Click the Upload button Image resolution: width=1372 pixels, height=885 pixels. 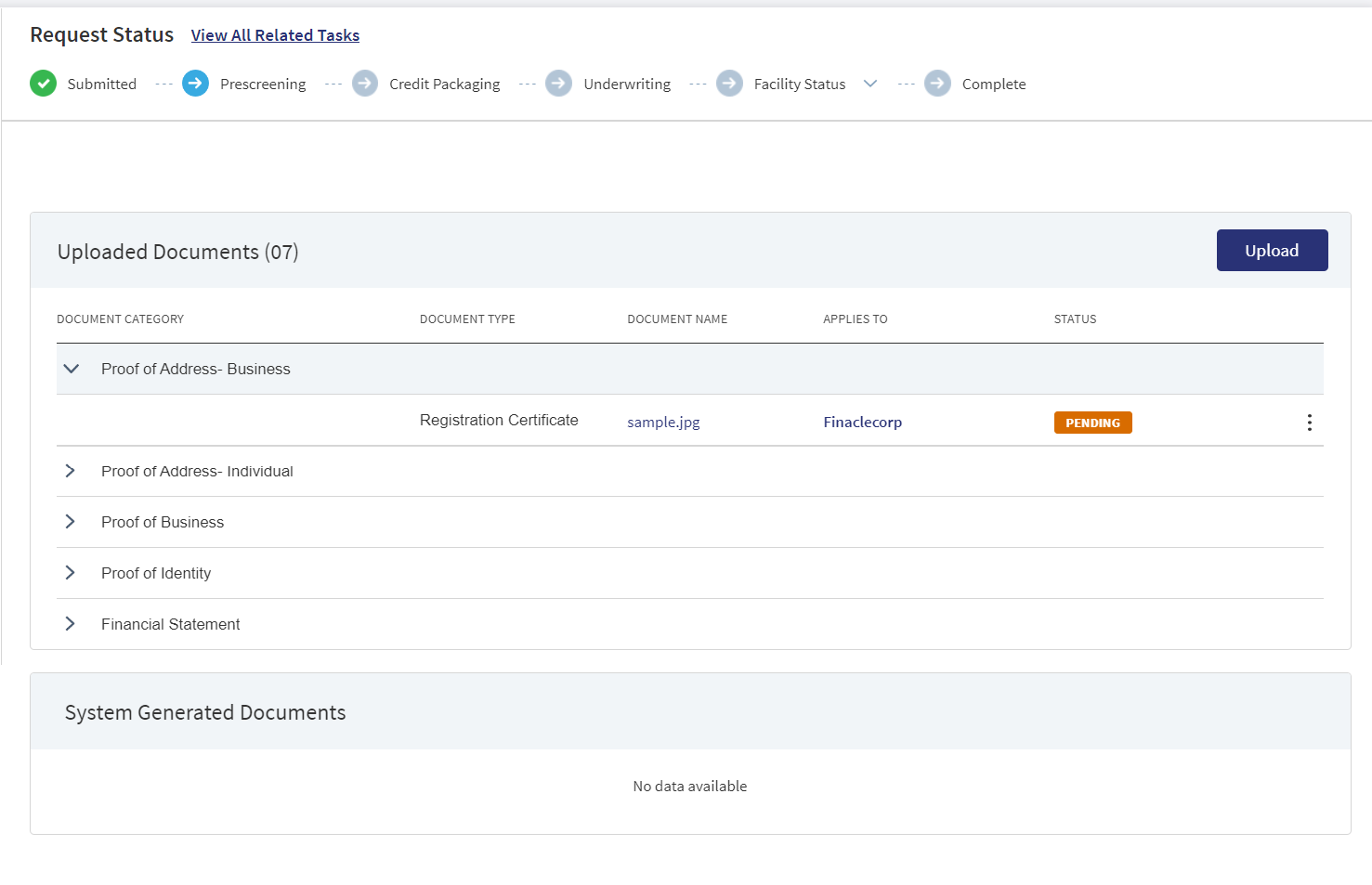(x=1272, y=251)
